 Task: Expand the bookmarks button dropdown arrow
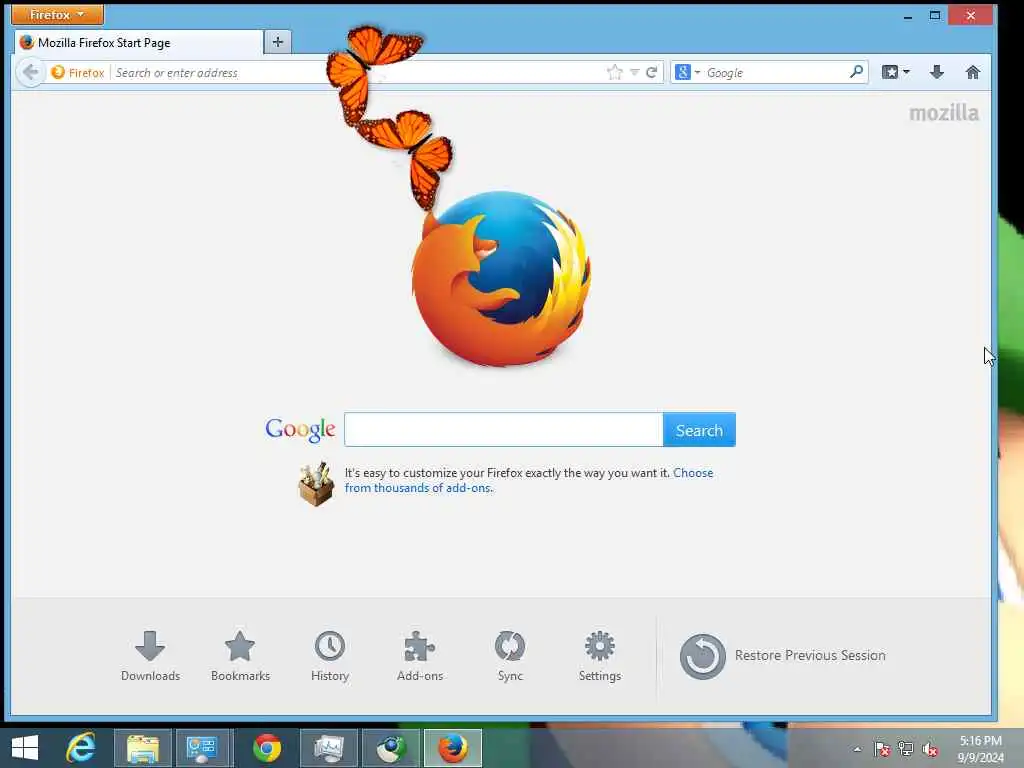tap(906, 72)
